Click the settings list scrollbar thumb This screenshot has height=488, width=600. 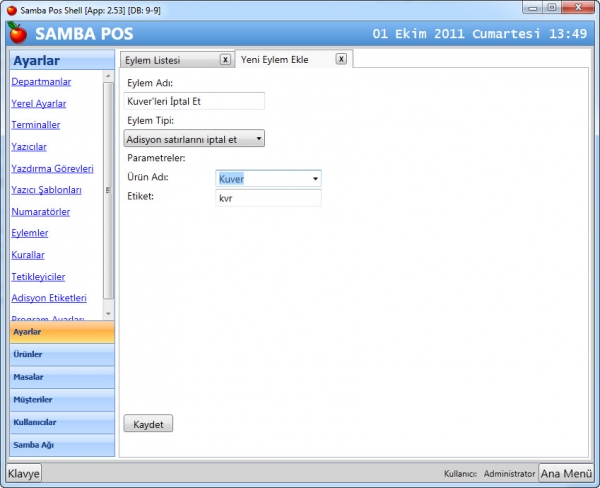[x=108, y=190]
